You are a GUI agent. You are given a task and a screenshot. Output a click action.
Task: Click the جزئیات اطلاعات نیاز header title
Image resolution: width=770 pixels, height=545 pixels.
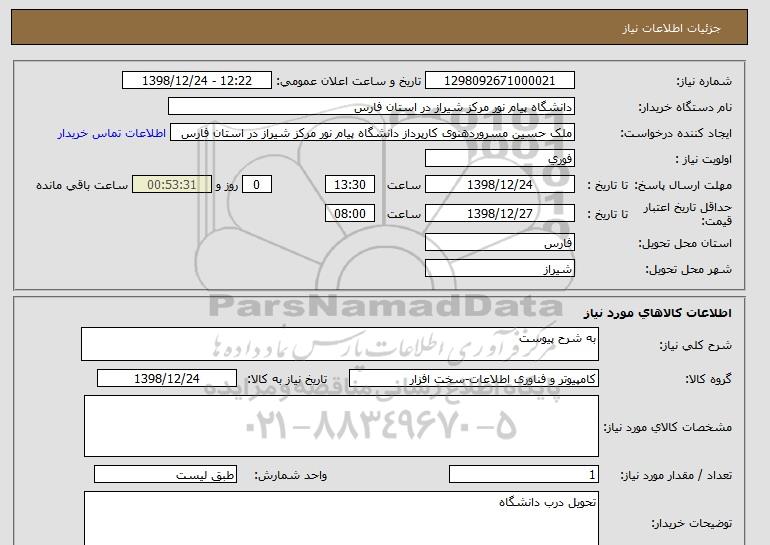pos(671,28)
